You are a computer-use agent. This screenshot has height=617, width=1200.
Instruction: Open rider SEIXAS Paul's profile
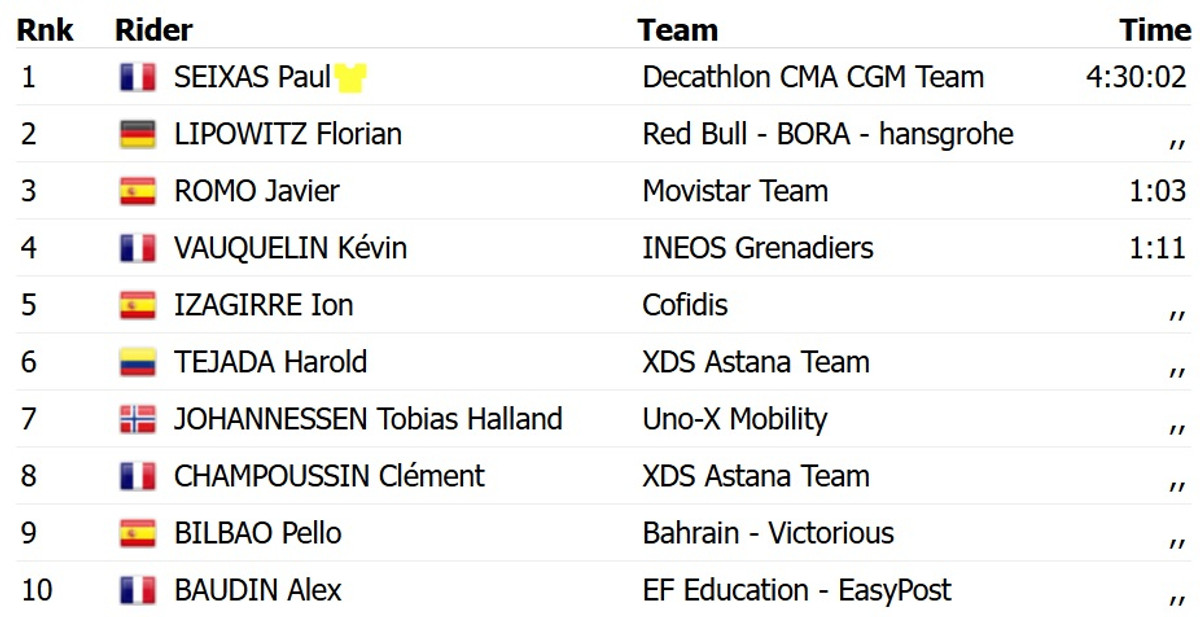coord(252,78)
